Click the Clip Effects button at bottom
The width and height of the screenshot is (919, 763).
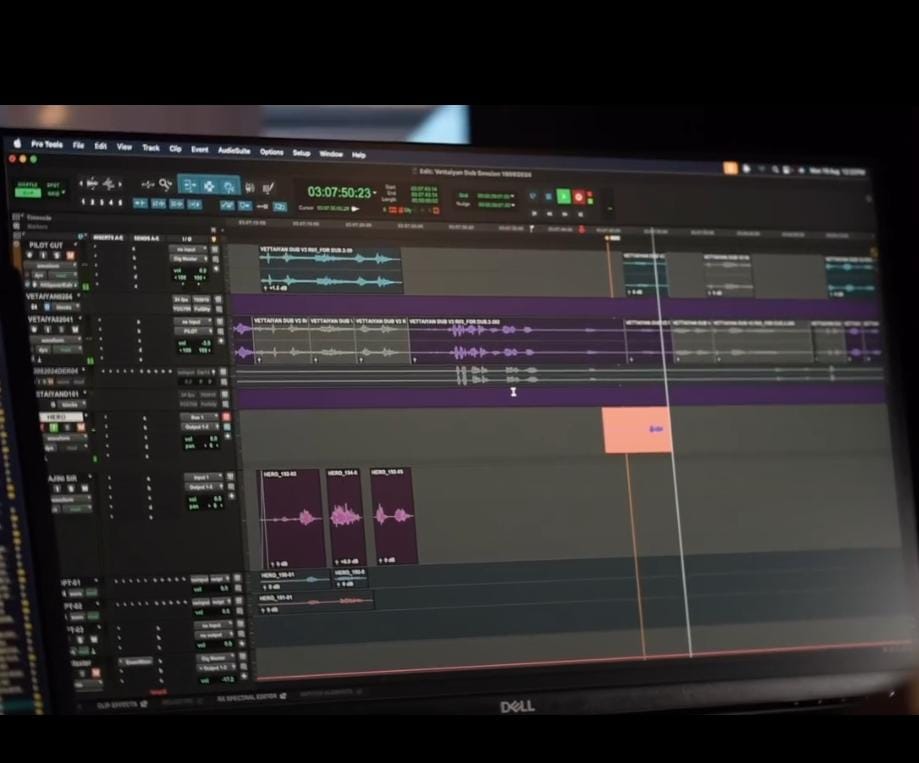[x=115, y=704]
